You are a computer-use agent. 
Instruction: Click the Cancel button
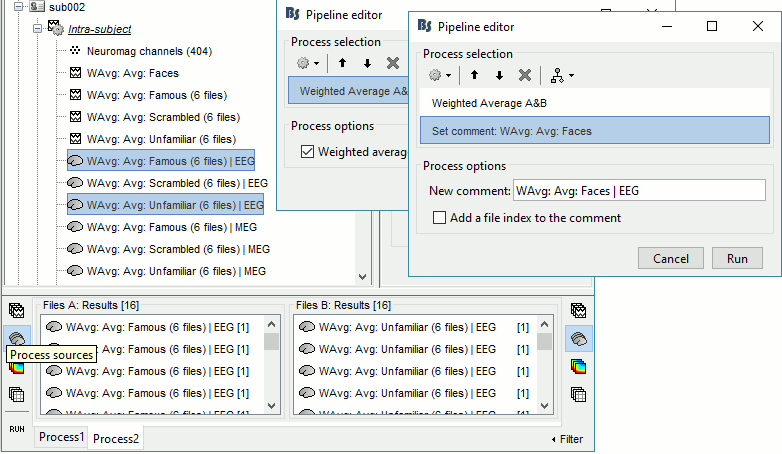671,258
